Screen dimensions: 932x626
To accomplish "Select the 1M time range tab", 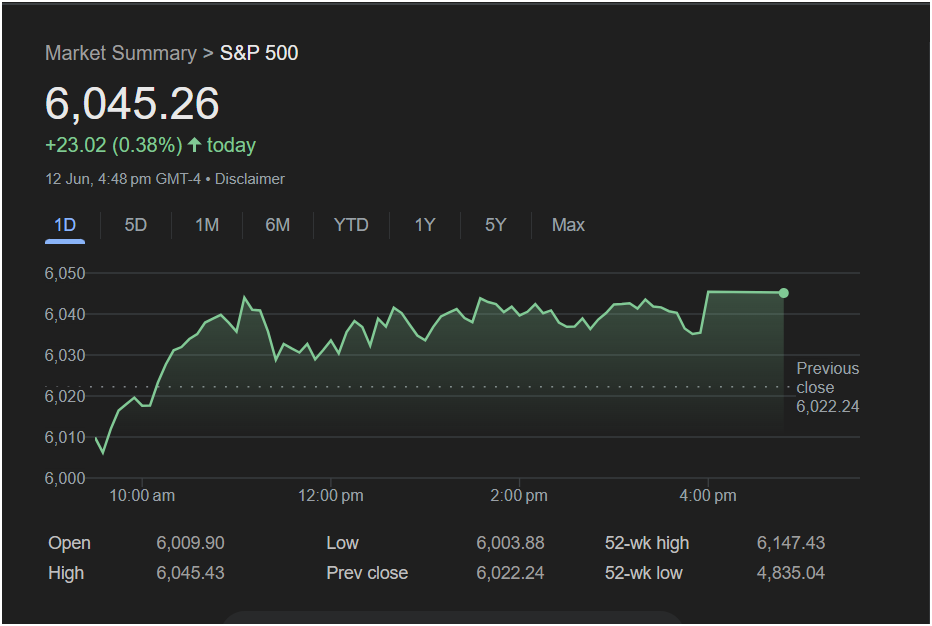I will [x=207, y=225].
